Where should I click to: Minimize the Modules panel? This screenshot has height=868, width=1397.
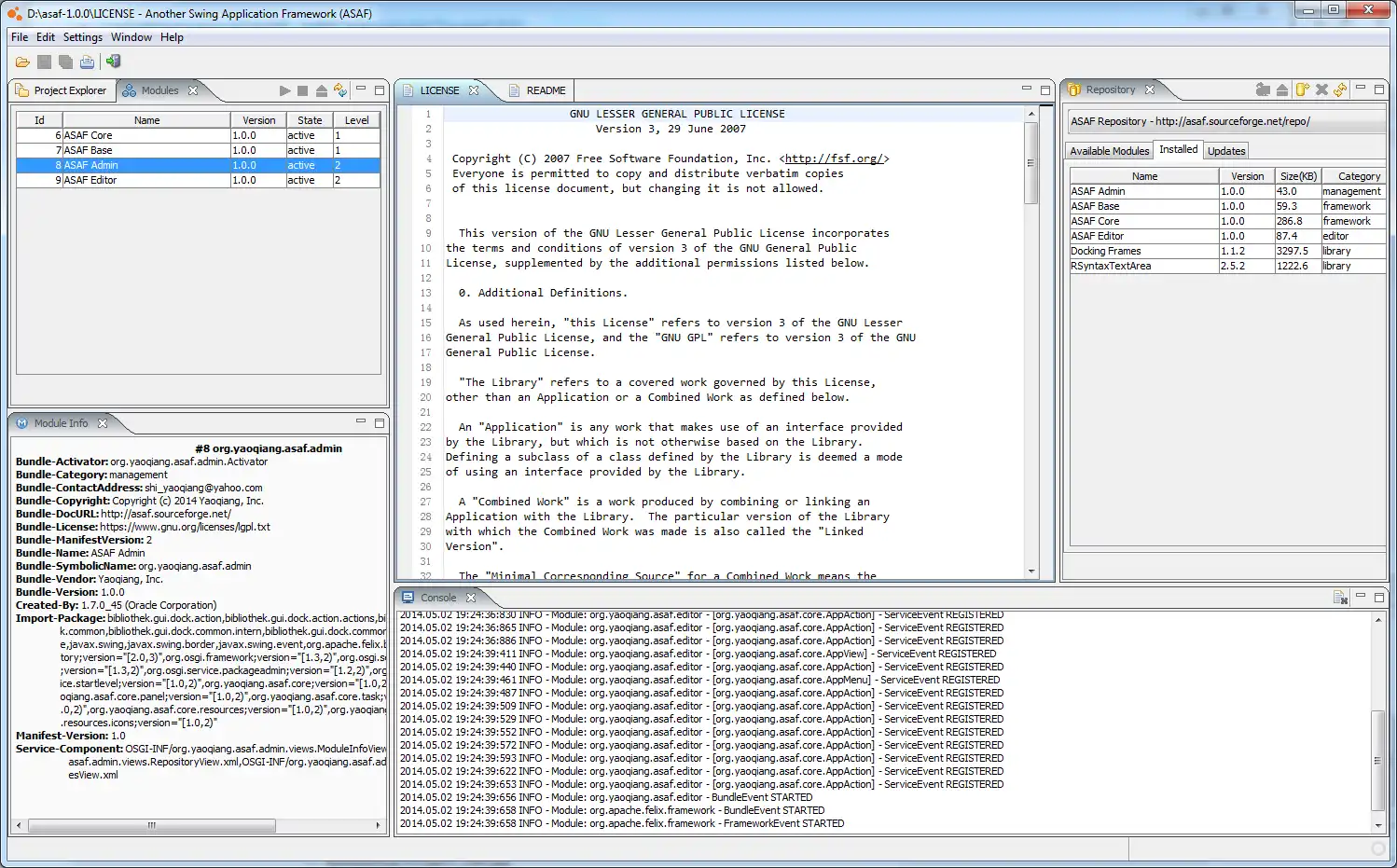(x=361, y=90)
